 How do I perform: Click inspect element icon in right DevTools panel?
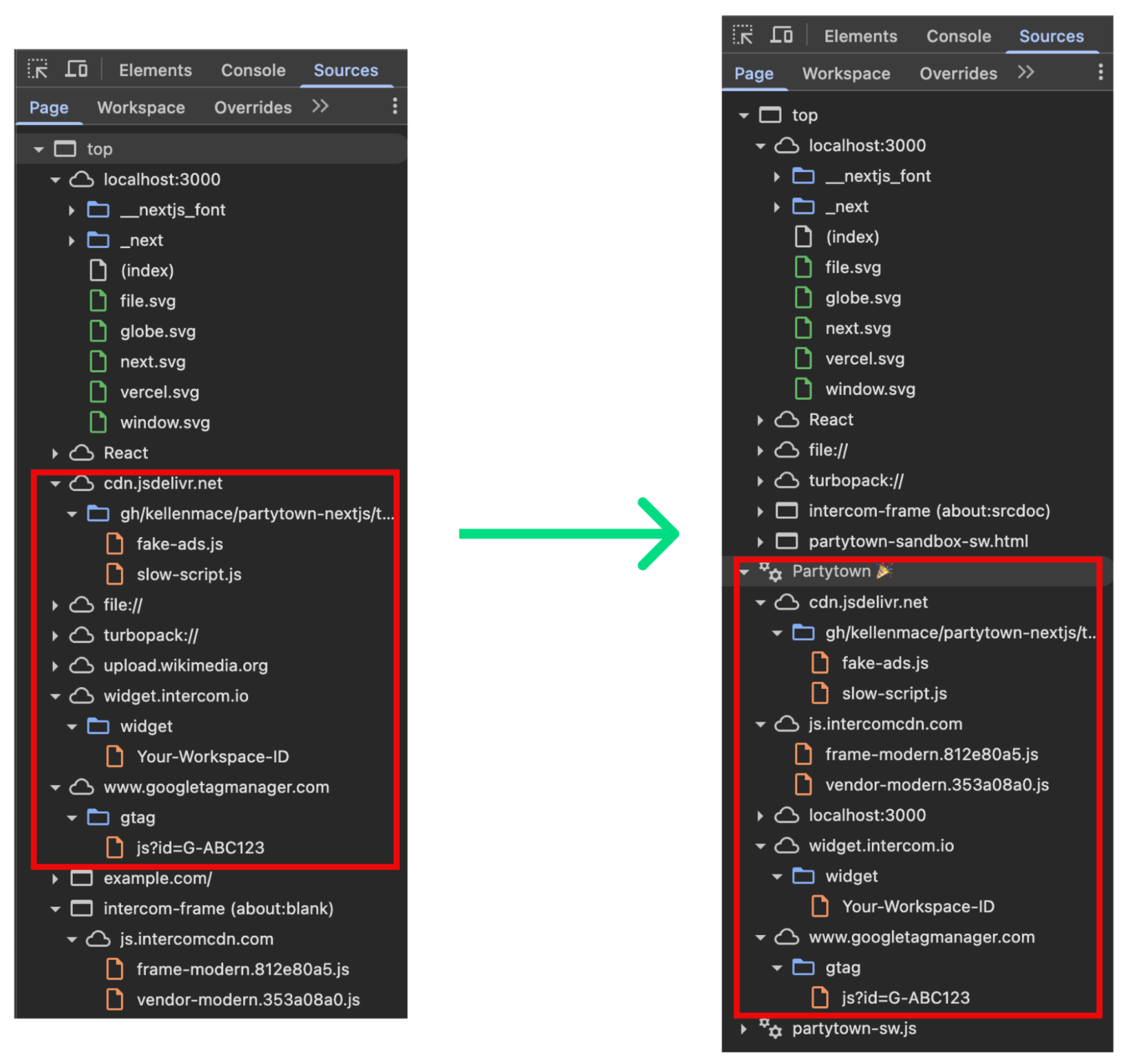point(742,35)
